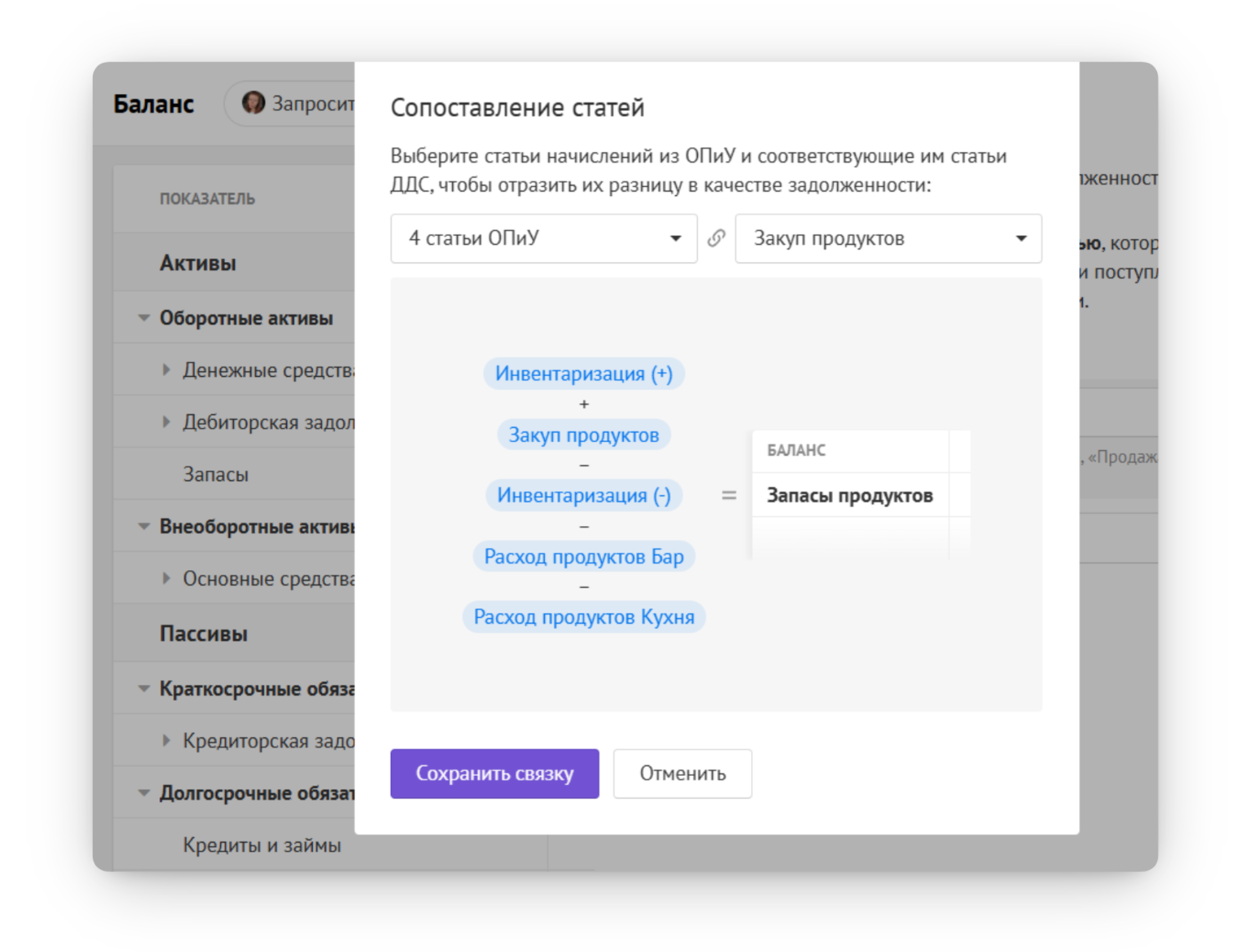Click the chain link icon between dropdowns

pos(716,238)
